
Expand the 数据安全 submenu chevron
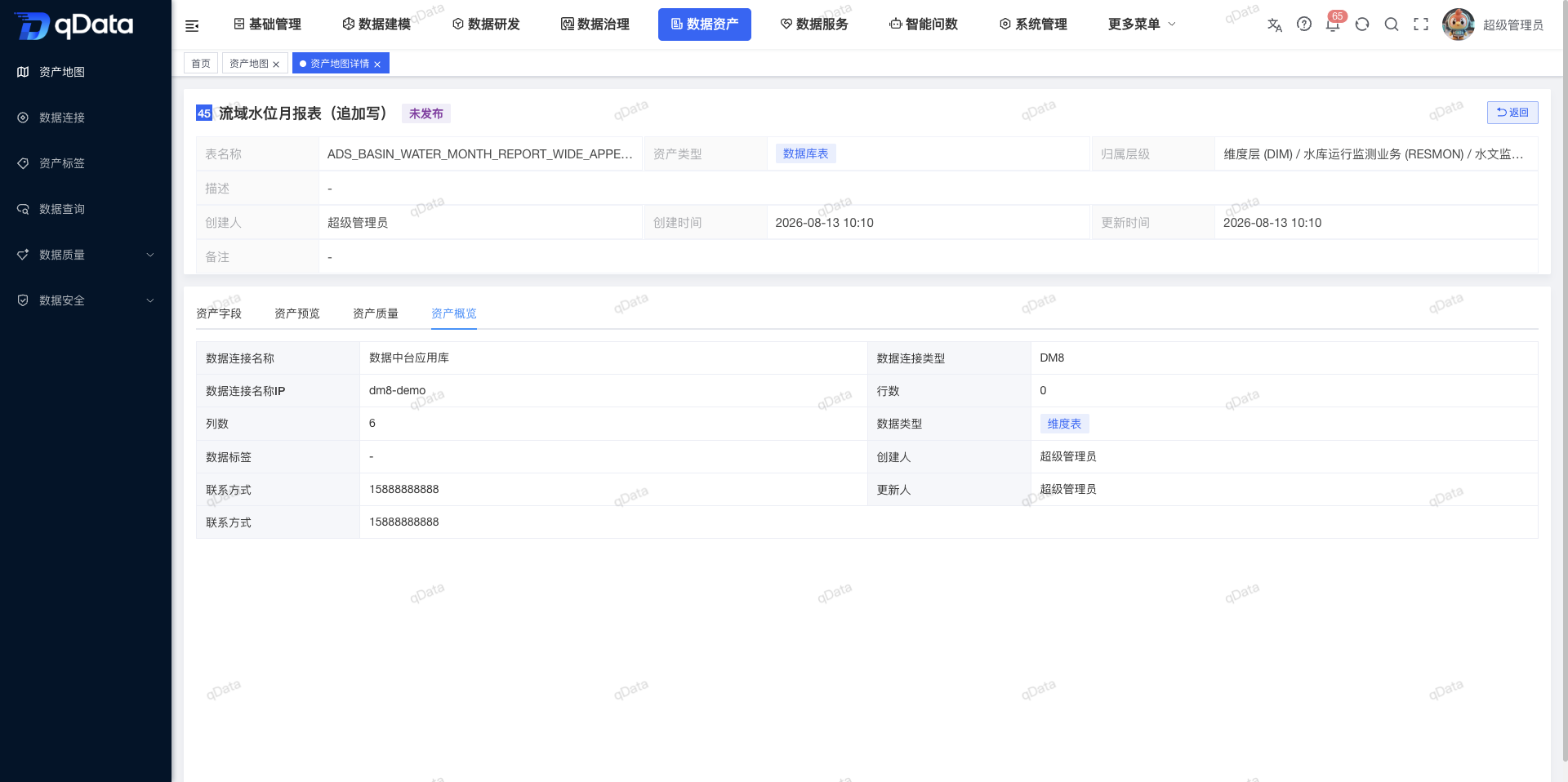tap(150, 300)
